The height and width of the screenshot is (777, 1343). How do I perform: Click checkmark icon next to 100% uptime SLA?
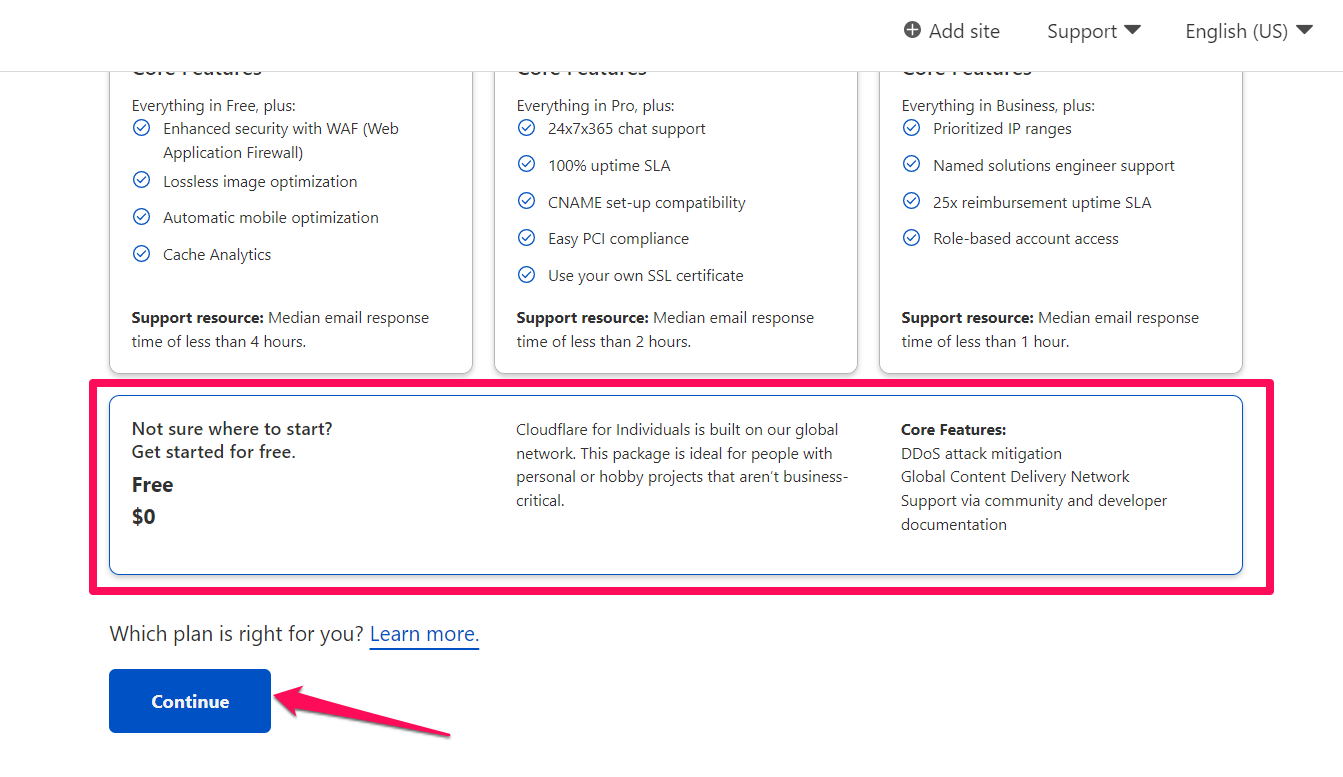(527, 164)
